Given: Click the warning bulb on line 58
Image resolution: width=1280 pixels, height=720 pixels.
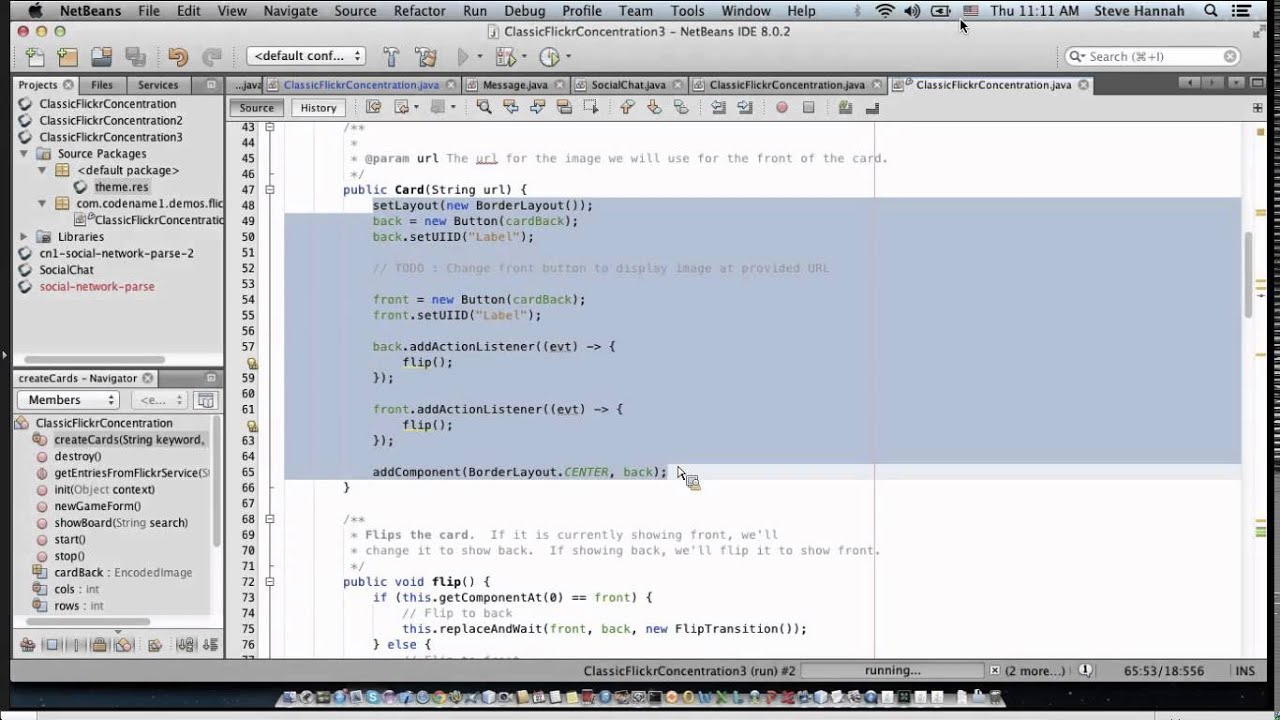Looking at the screenshot, I should tap(252, 363).
